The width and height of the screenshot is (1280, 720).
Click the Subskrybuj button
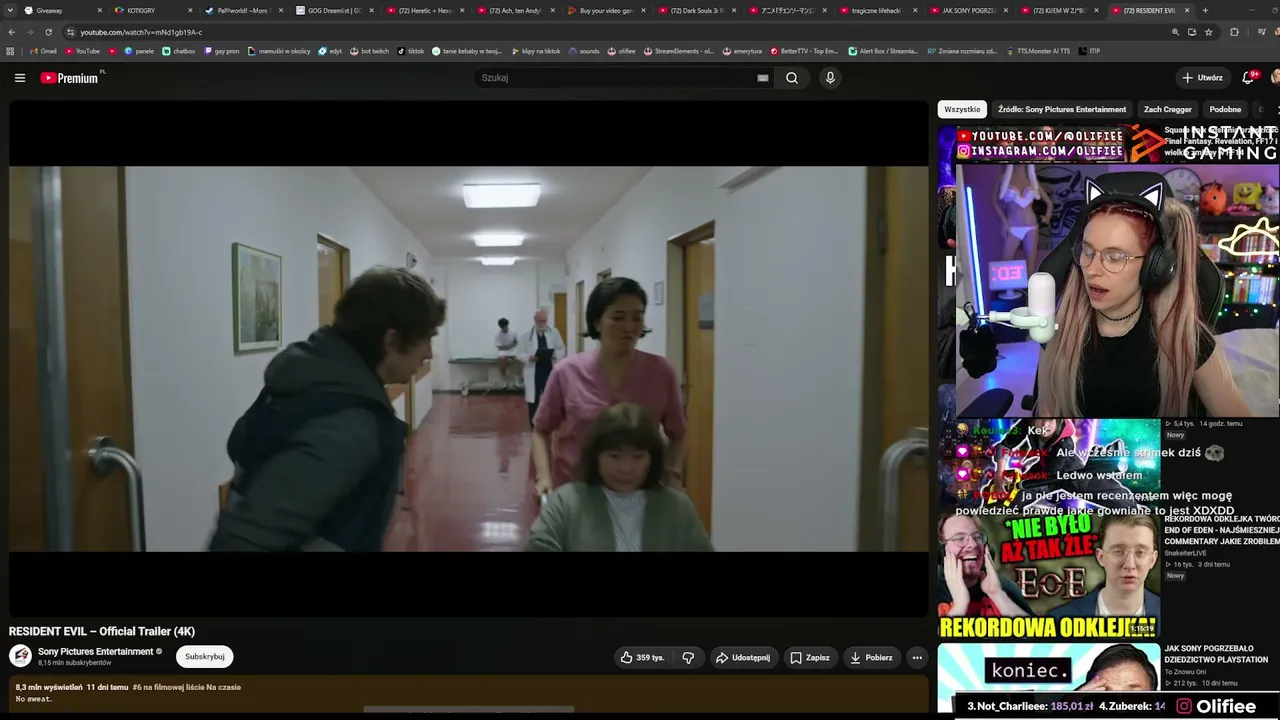(x=204, y=657)
